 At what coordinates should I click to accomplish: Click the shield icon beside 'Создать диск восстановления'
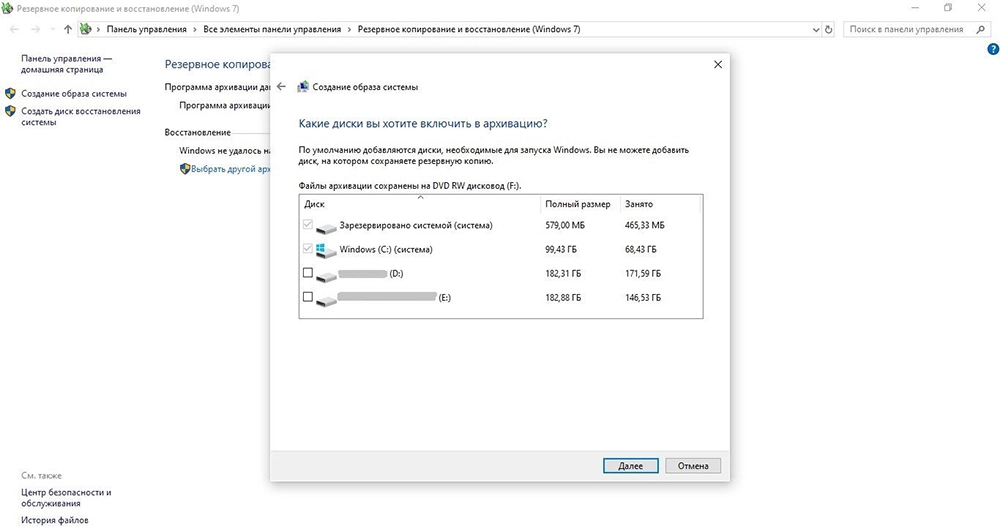(x=10, y=112)
